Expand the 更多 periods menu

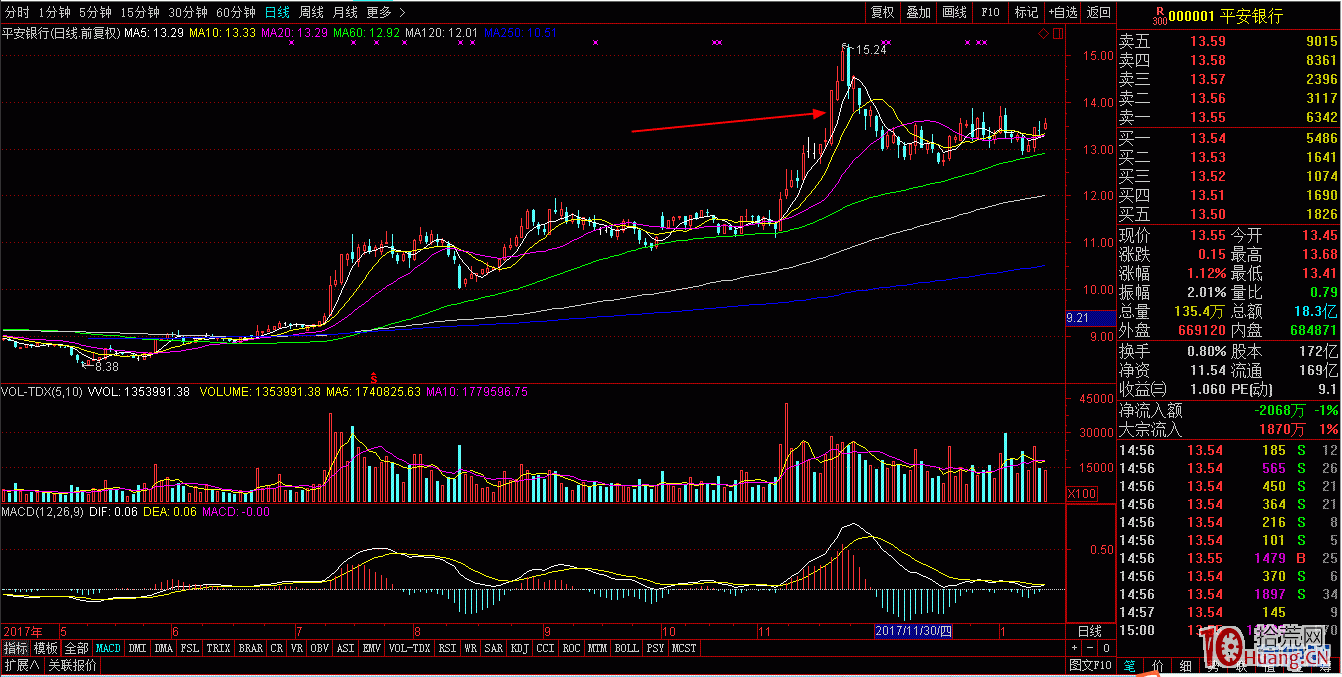pyautogui.click(x=386, y=12)
